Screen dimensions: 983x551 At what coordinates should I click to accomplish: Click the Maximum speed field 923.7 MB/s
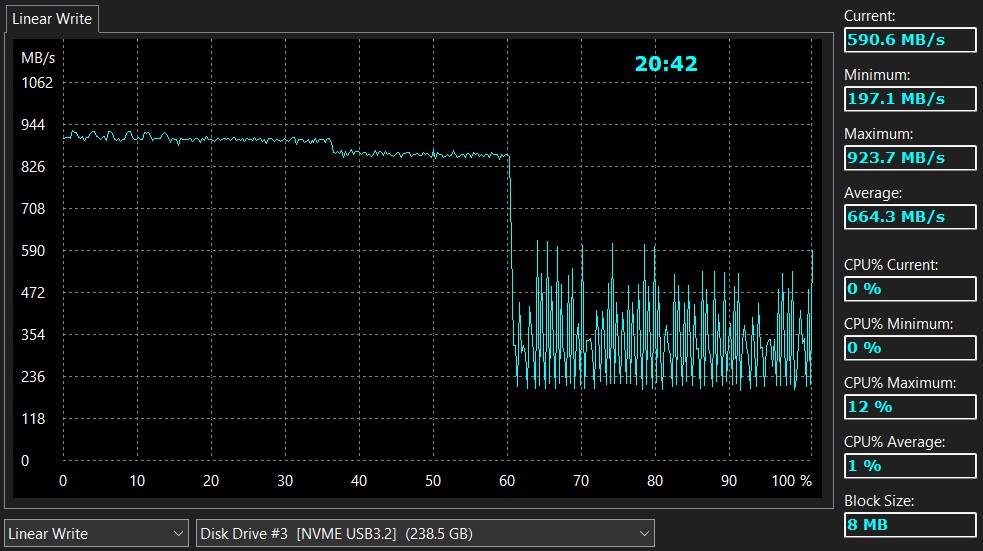pos(910,158)
